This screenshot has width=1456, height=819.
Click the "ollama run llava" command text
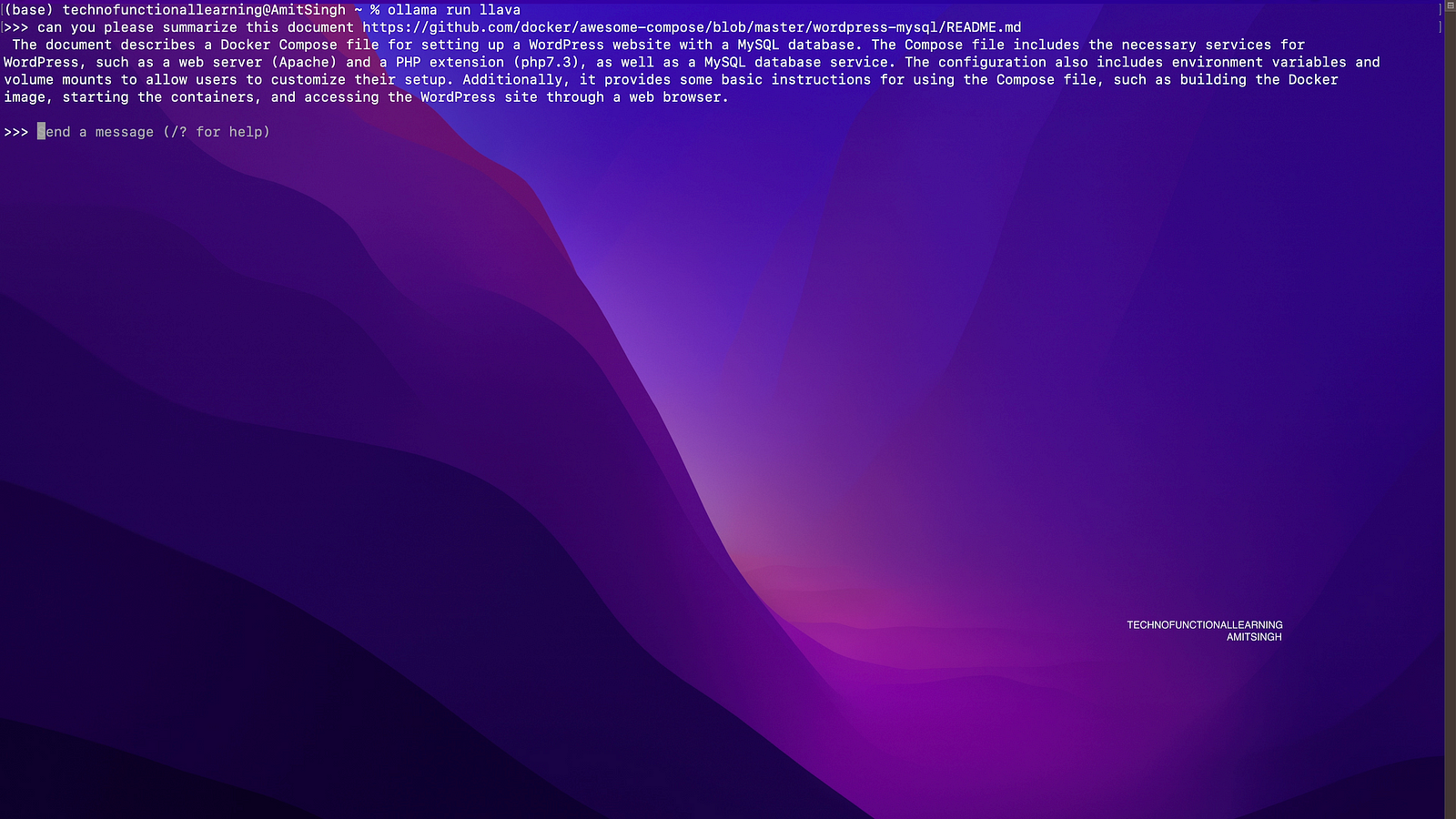[x=454, y=10]
